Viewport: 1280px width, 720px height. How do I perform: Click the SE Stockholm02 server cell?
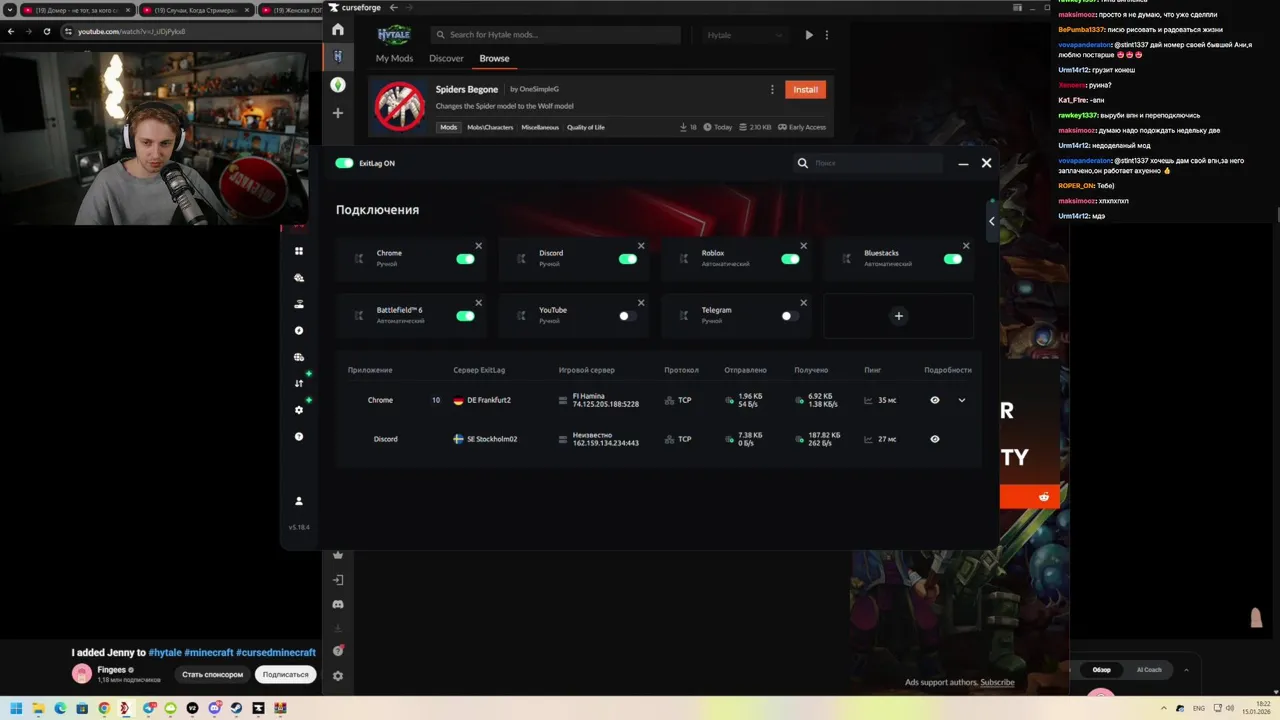click(485, 439)
